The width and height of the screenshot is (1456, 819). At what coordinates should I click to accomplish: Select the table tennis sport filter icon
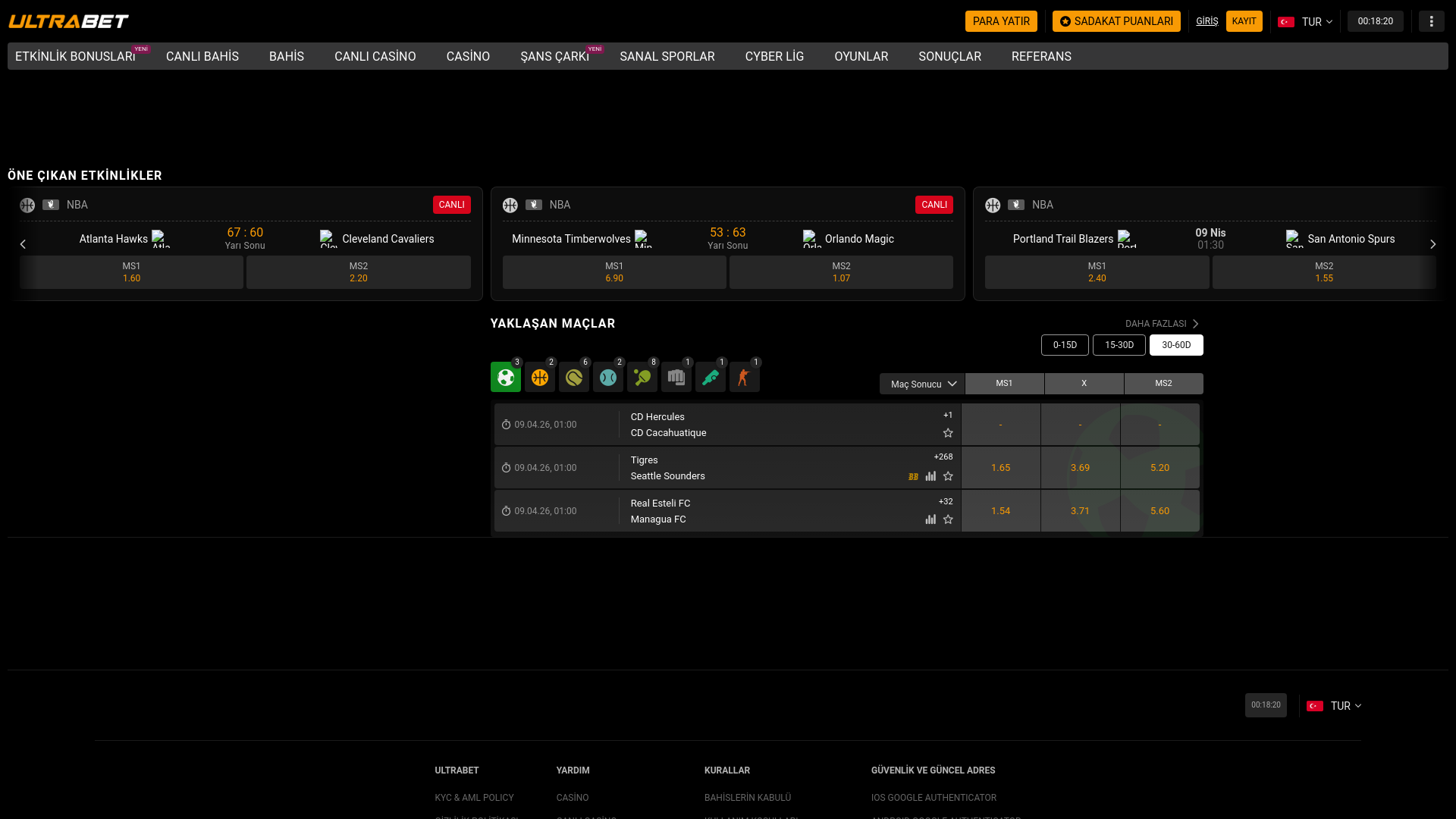pyautogui.click(x=642, y=377)
